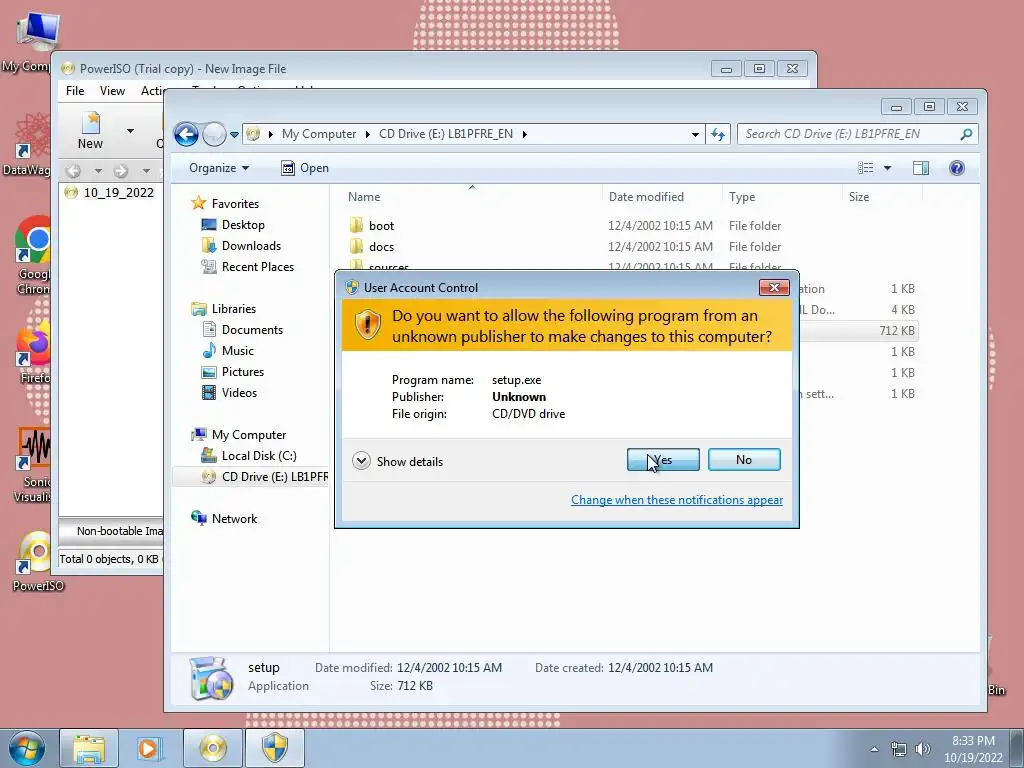
Task: Show hidden tray icons arrow
Action: tap(874, 749)
